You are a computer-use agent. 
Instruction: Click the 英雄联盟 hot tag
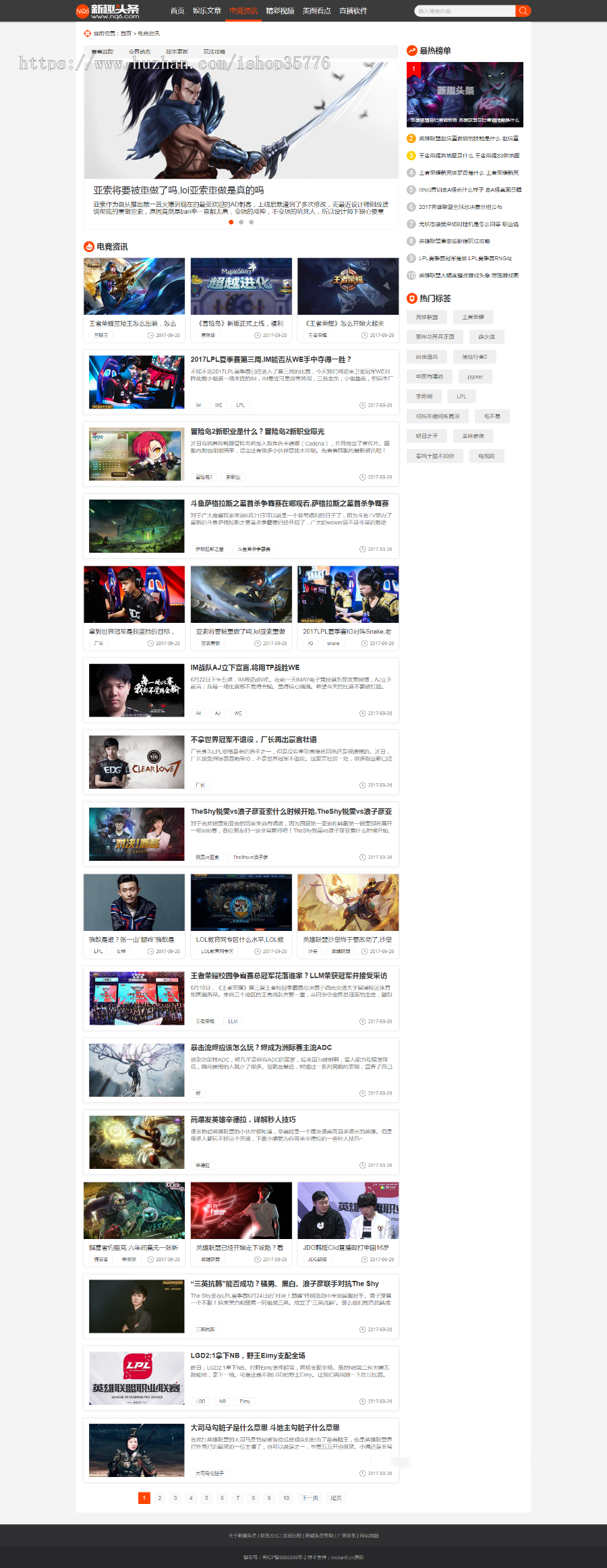click(427, 317)
